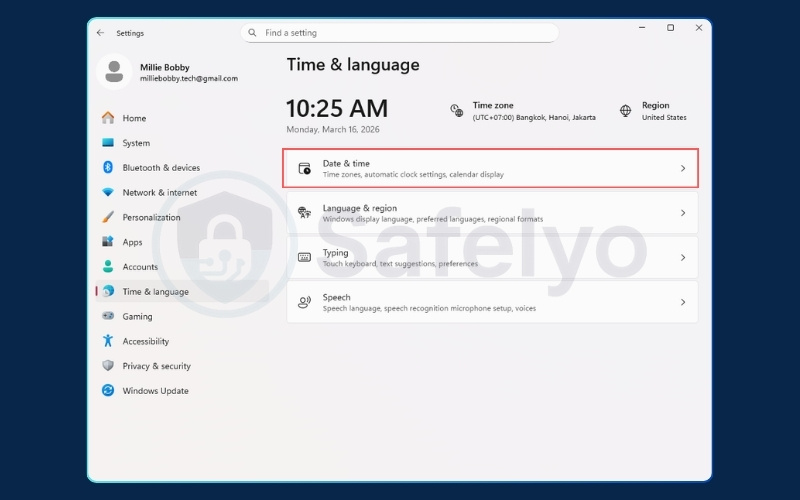The width and height of the screenshot is (800, 500).
Task: Click the Gaming controller icon
Action: 108,316
